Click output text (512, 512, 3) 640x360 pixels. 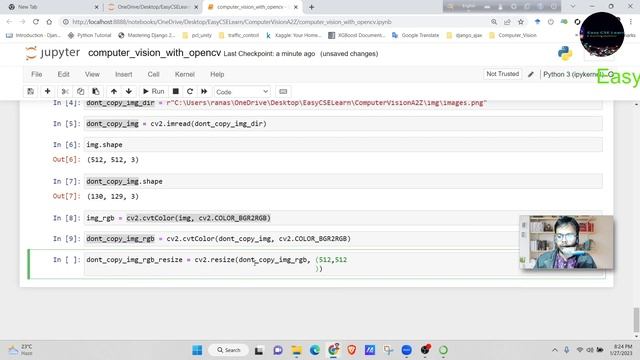tap(113, 160)
